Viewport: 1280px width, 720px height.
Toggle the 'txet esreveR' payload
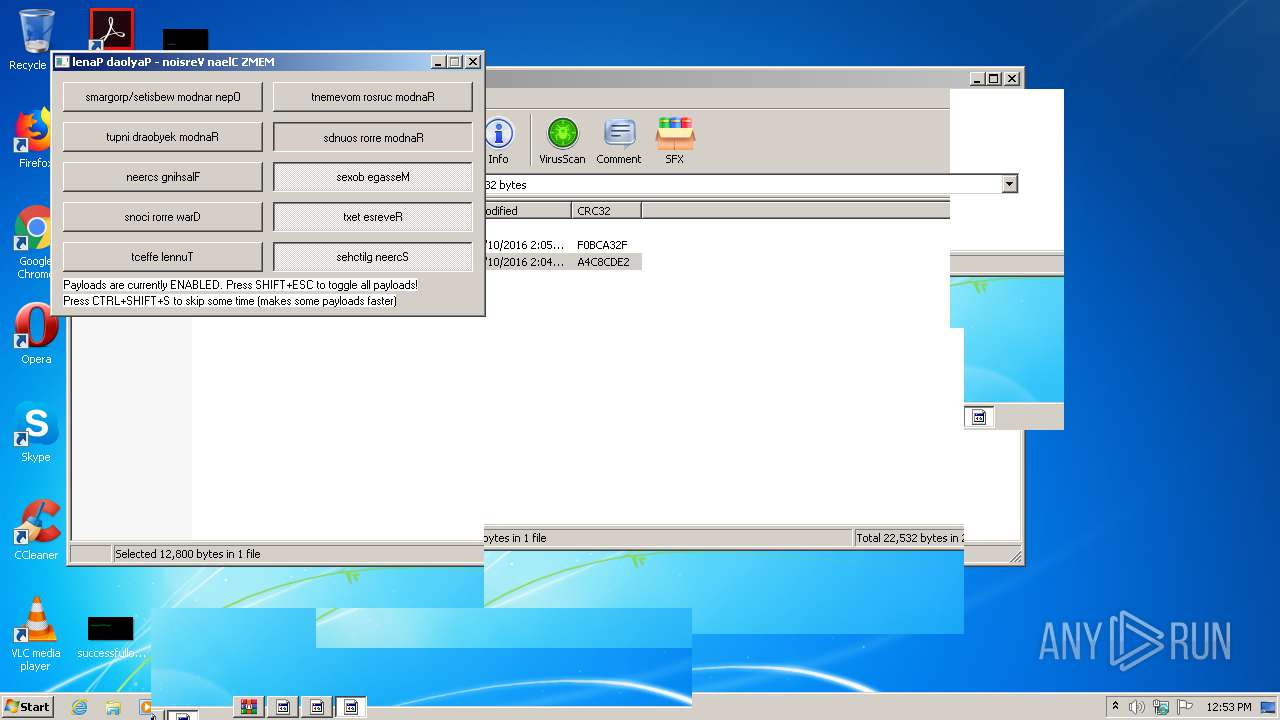[x=373, y=217]
